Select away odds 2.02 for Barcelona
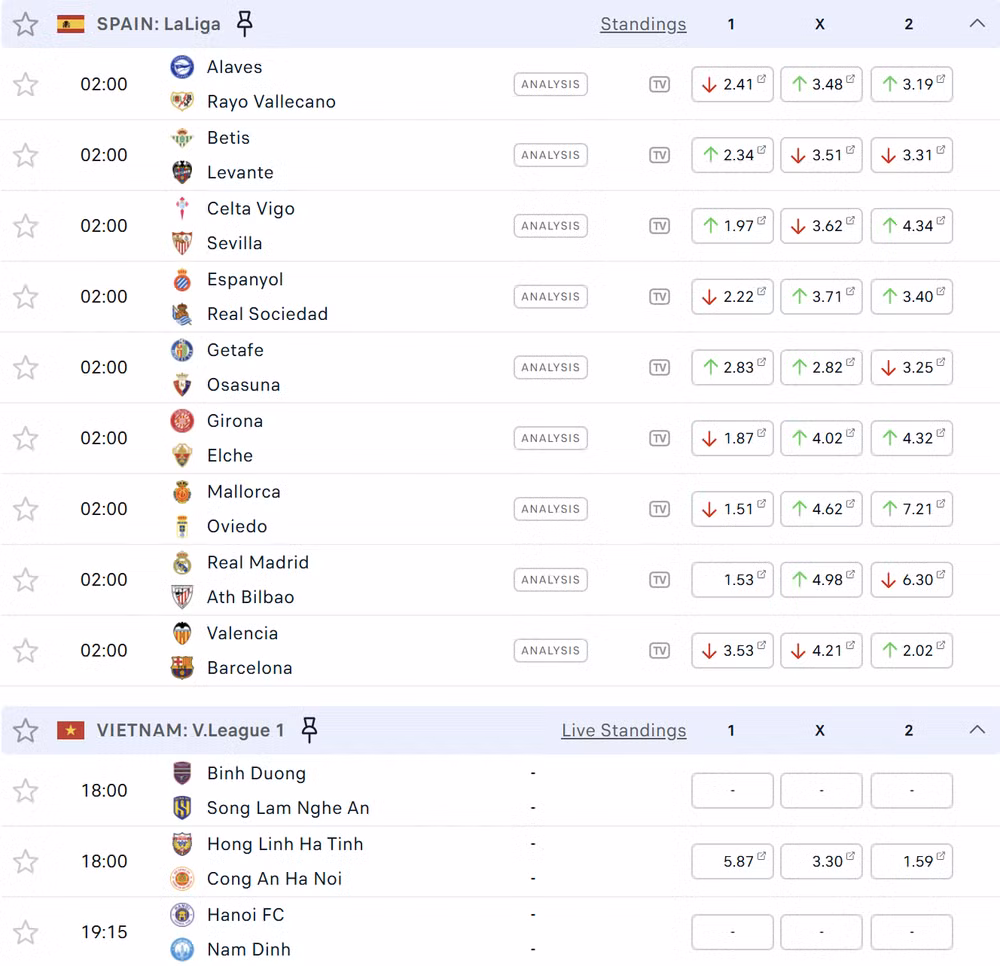The image size is (1000, 966). pyautogui.click(x=911, y=650)
